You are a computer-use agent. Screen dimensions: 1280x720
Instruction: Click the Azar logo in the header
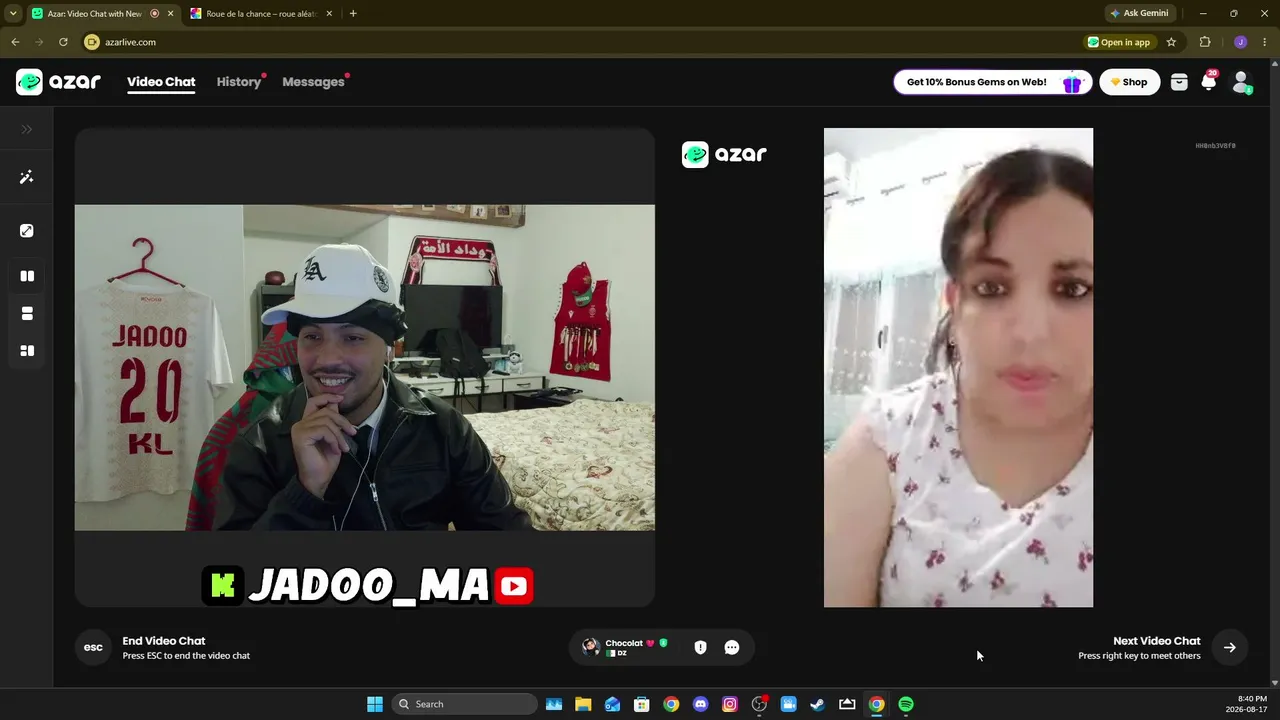point(58,82)
